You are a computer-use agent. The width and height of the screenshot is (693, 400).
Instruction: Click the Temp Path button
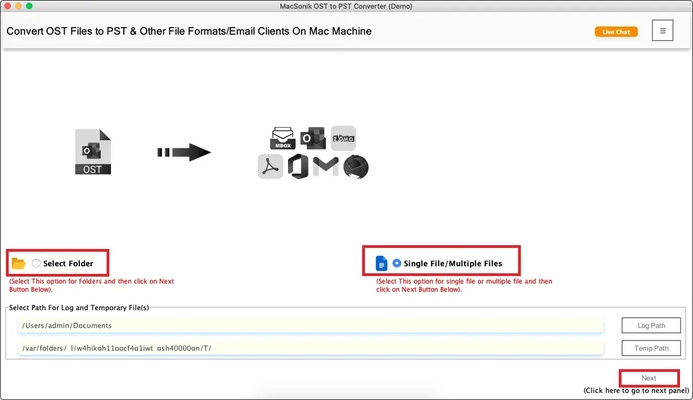click(x=651, y=348)
